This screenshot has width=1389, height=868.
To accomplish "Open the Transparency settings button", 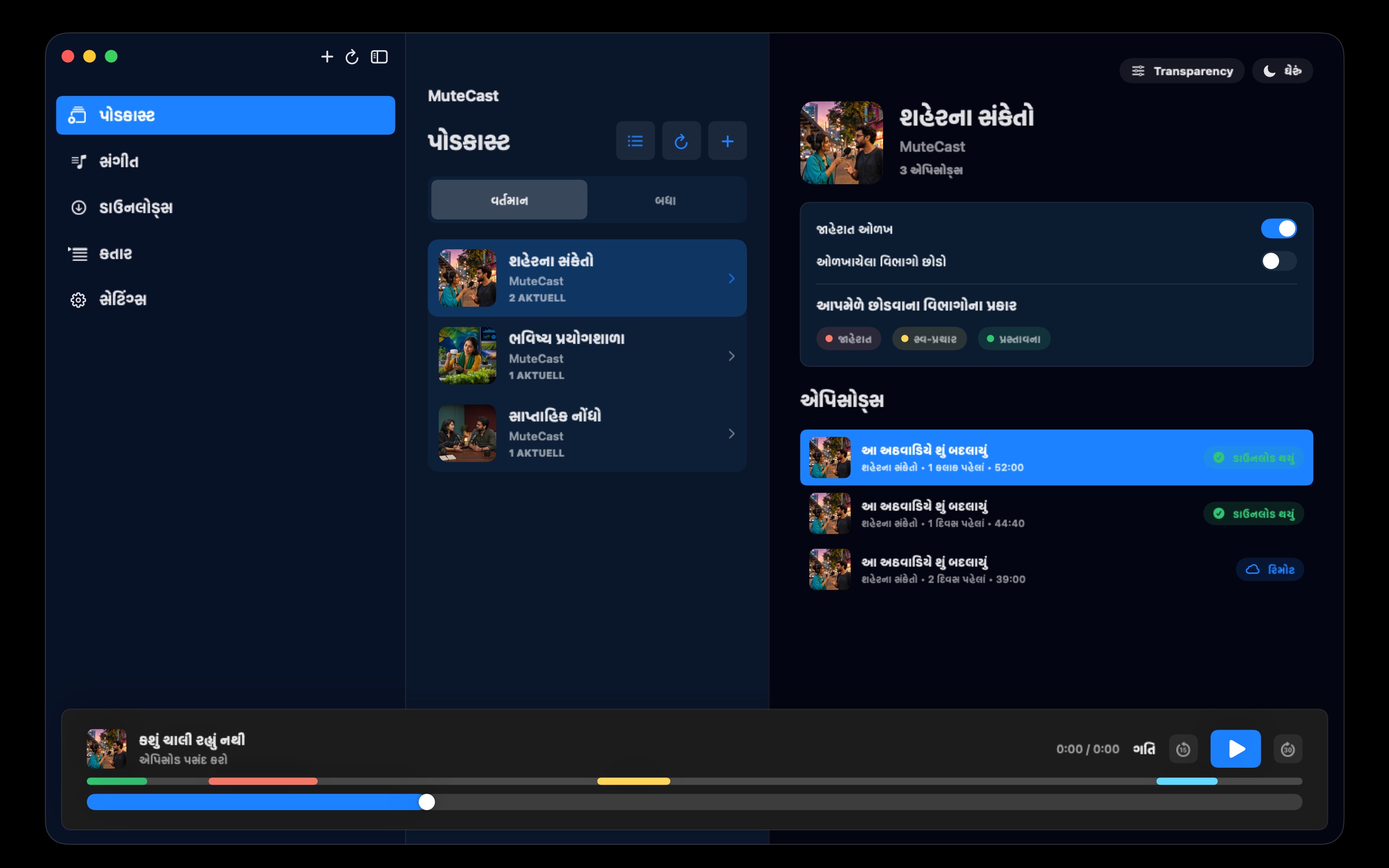I will tap(1182, 70).
